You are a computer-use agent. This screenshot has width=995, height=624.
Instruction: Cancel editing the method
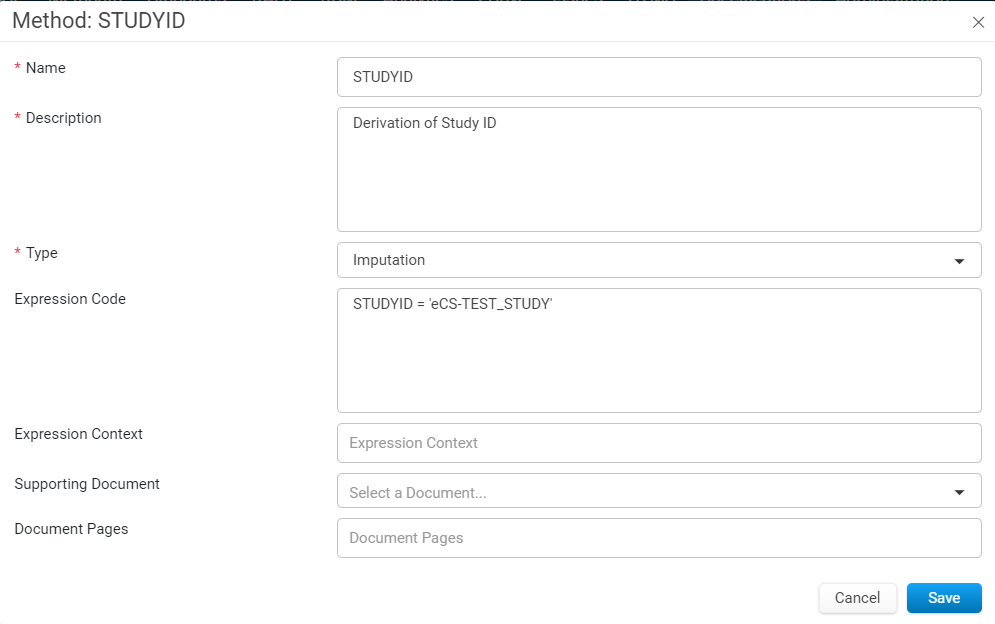(857, 598)
